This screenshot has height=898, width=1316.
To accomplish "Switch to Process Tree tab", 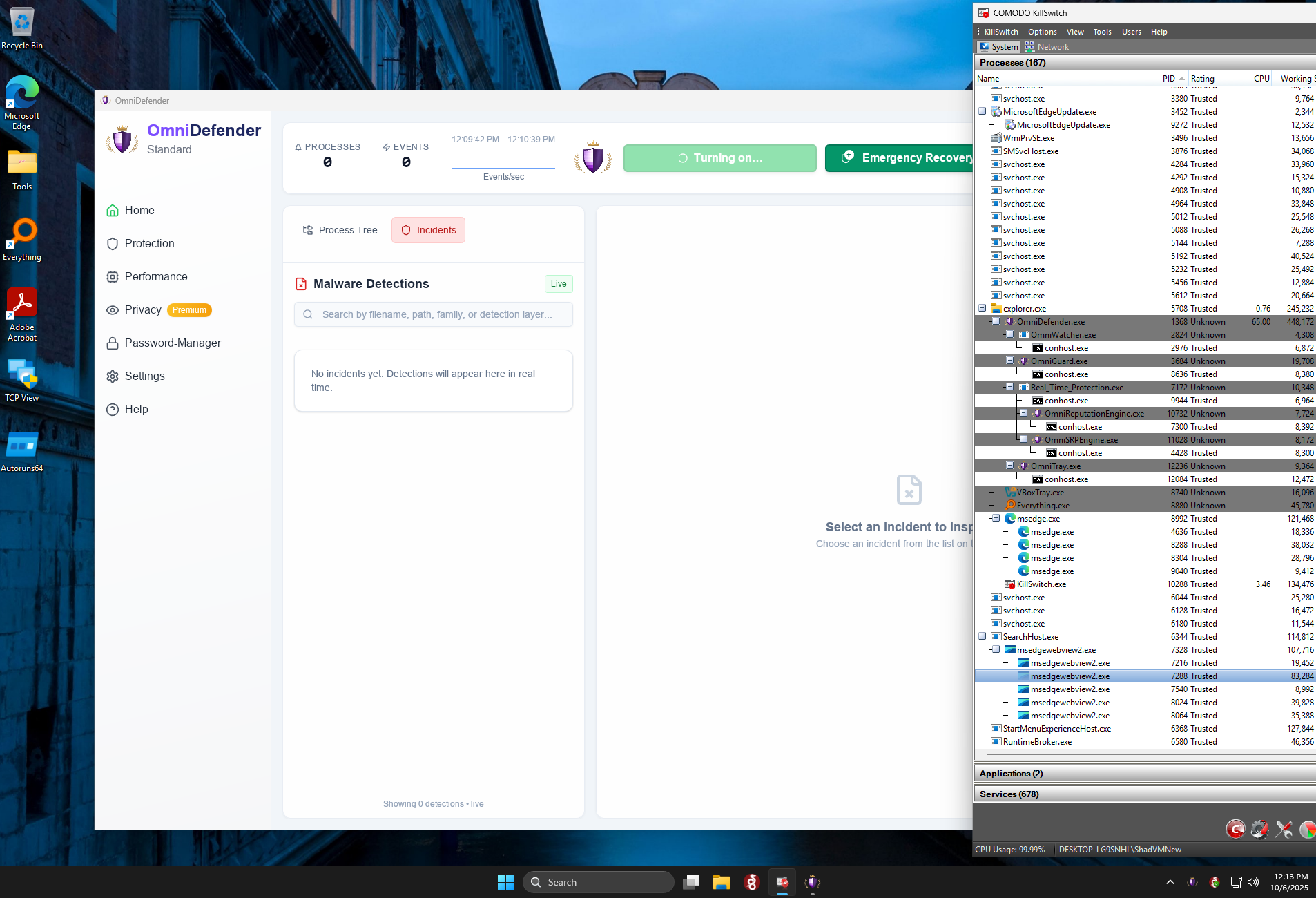I will pos(340,230).
